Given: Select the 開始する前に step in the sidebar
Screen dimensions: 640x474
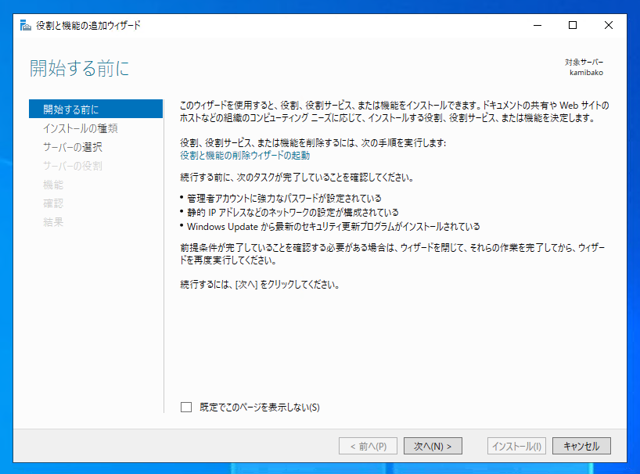Looking at the screenshot, I should [x=96, y=109].
